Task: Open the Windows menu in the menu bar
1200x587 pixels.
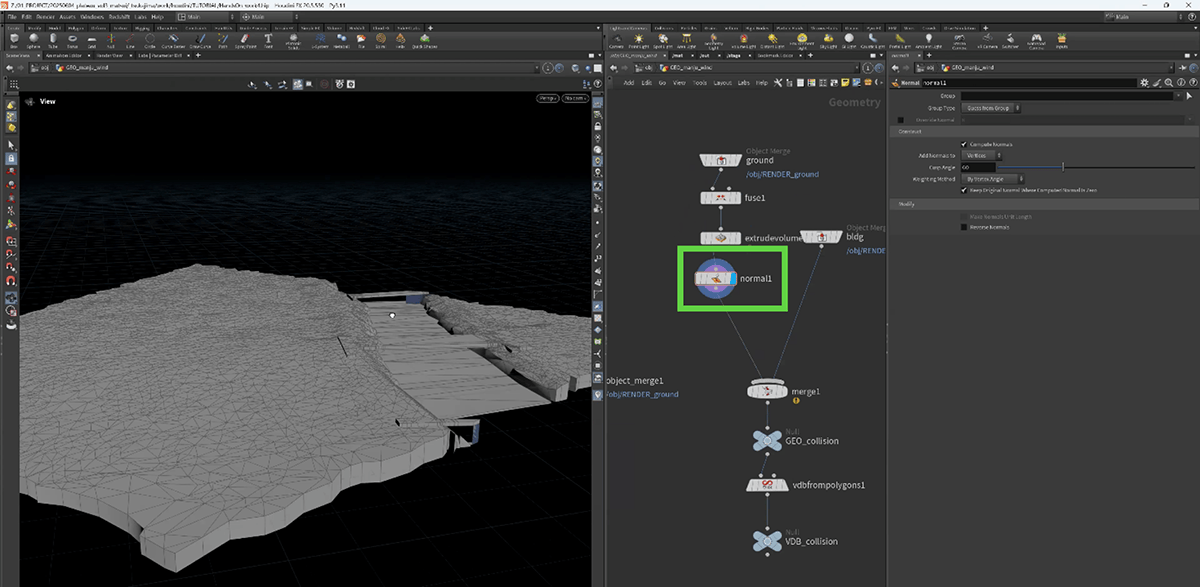Action: coord(91,17)
